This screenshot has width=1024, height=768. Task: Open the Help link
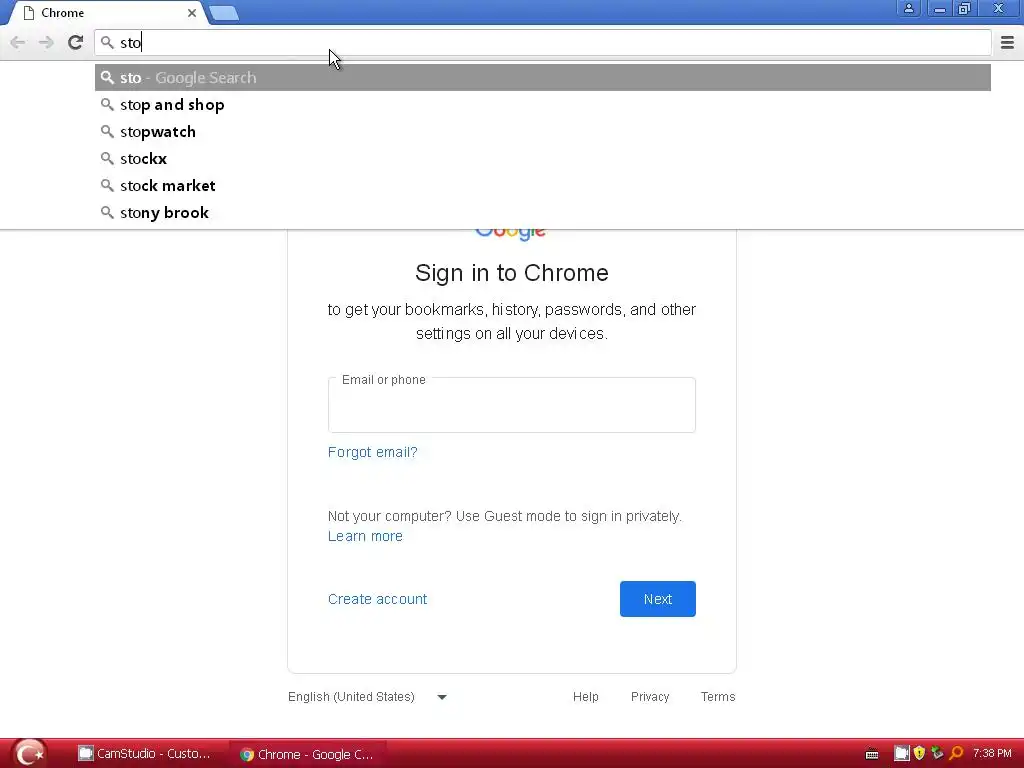[x=586, y=697]
